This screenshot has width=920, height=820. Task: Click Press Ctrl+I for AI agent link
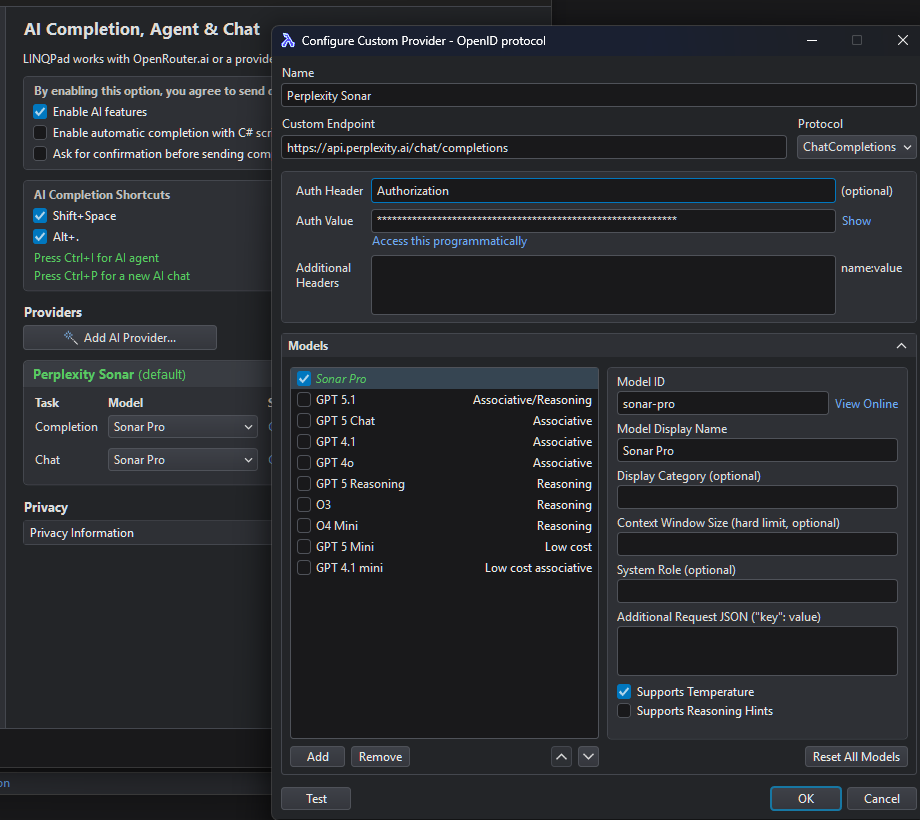pyautogui.click(x=96, y=258)
